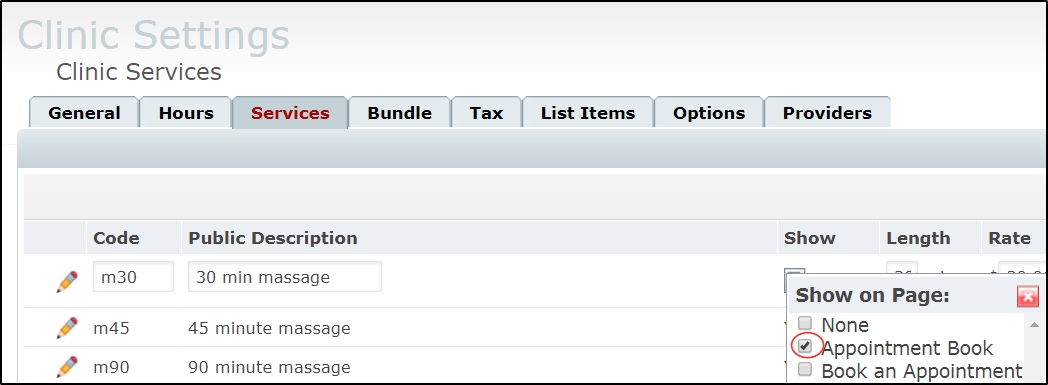Open the Tax tab
Image resolution: width=1048 pixels, height=385 pixels.
tap(487, 113)
